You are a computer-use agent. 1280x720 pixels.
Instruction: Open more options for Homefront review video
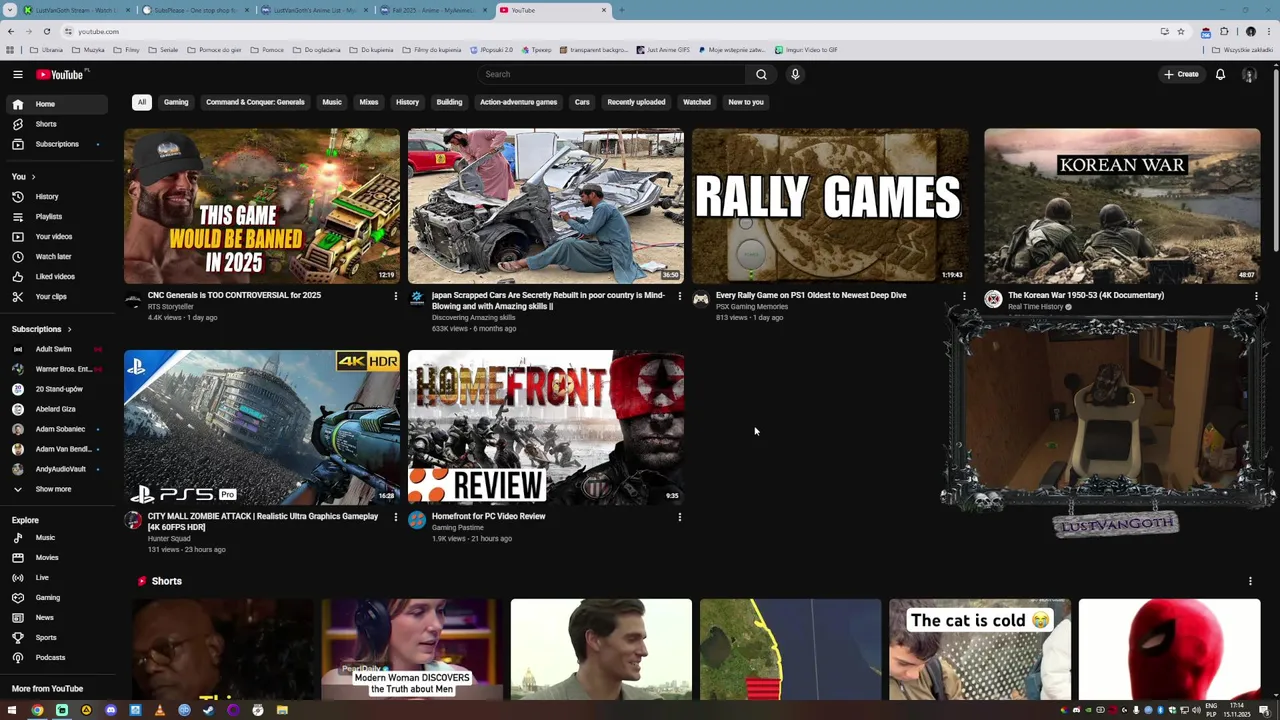pyautogui.click(x=679, y=517)
